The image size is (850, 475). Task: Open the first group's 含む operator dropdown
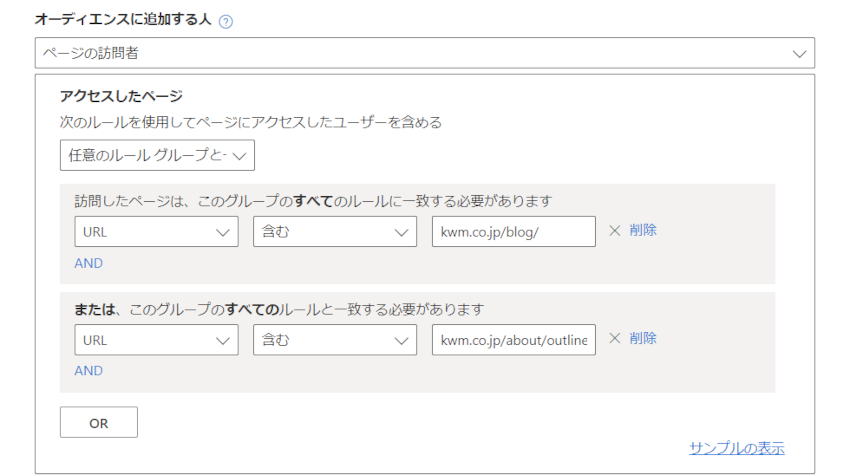tap(335, 232)
